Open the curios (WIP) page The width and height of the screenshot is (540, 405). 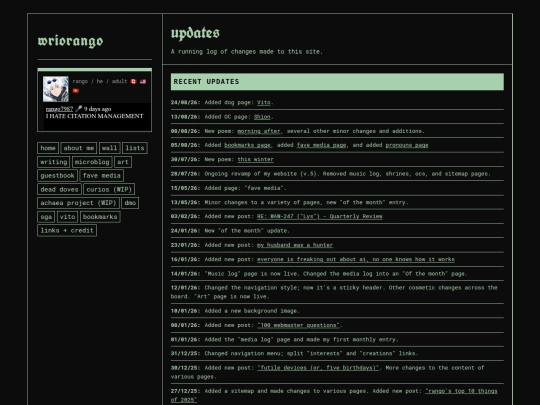click(109, 189)
